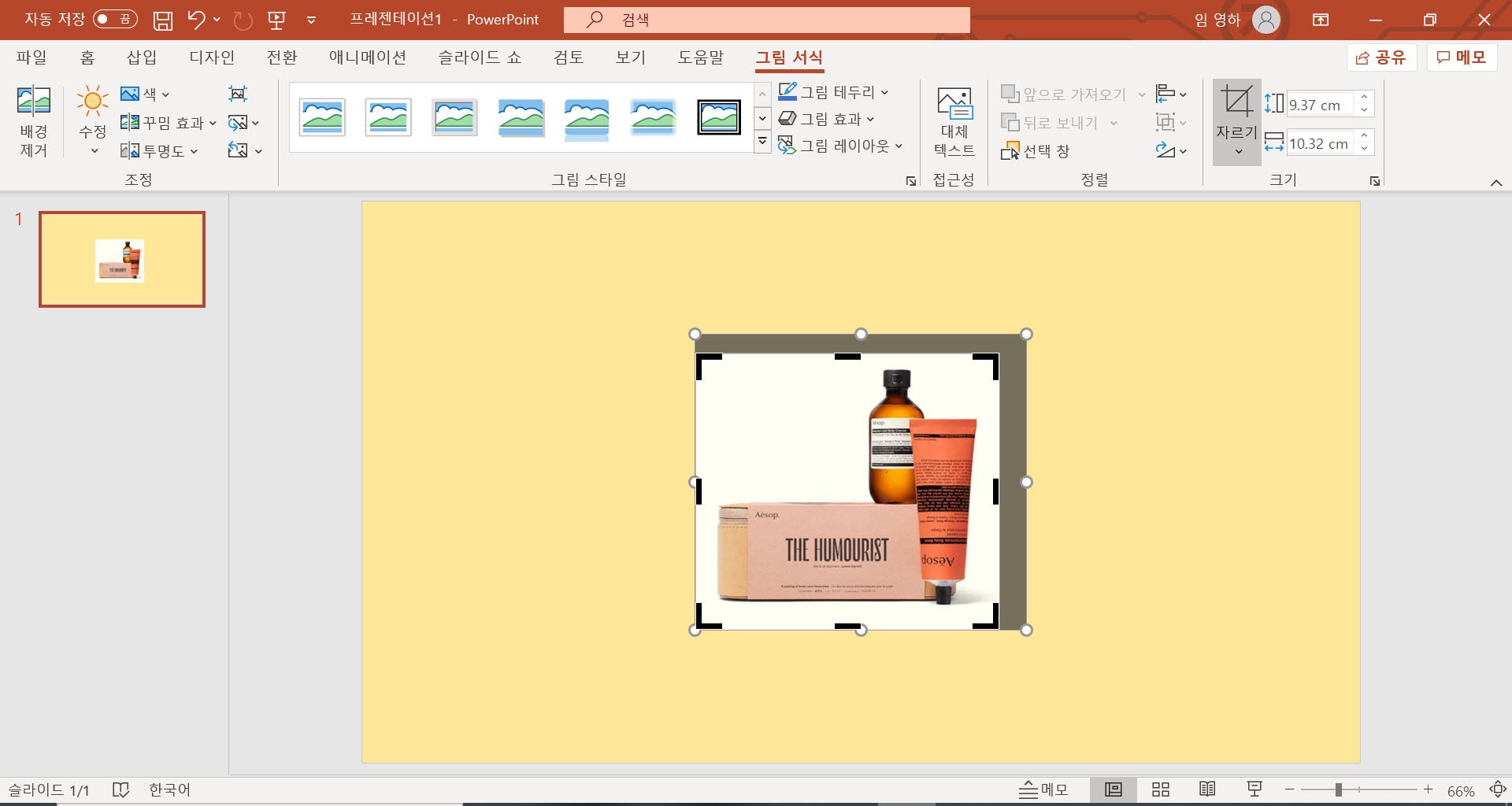Click the compress pictures icon
Image resolution: width=1512 pixels, height=806 pixels.
(238, 94)
